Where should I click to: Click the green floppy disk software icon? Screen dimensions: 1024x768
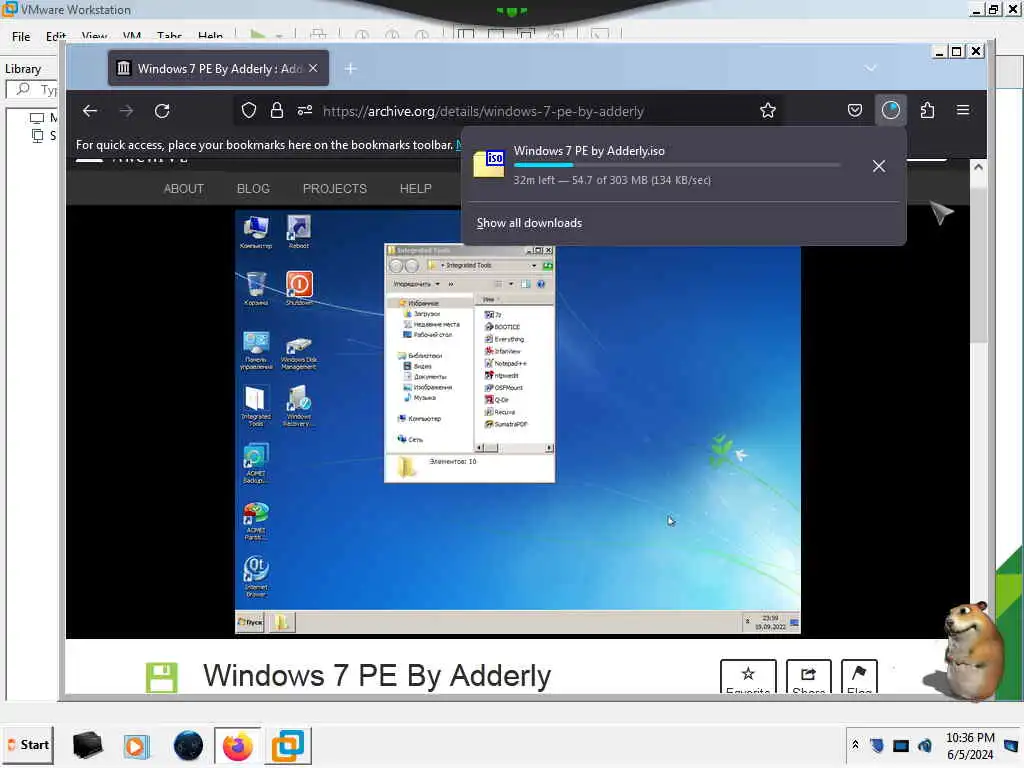click(x=162, y=677)
